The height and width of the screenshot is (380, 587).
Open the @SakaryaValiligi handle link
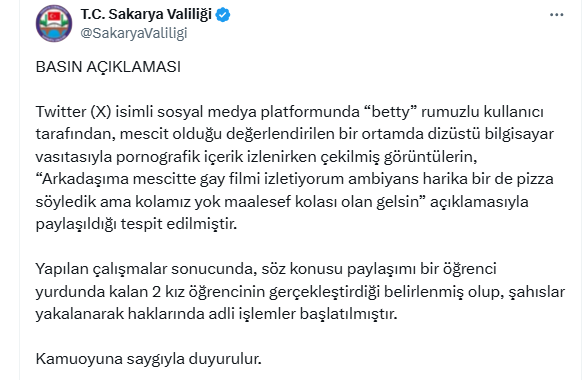point(134,33)
